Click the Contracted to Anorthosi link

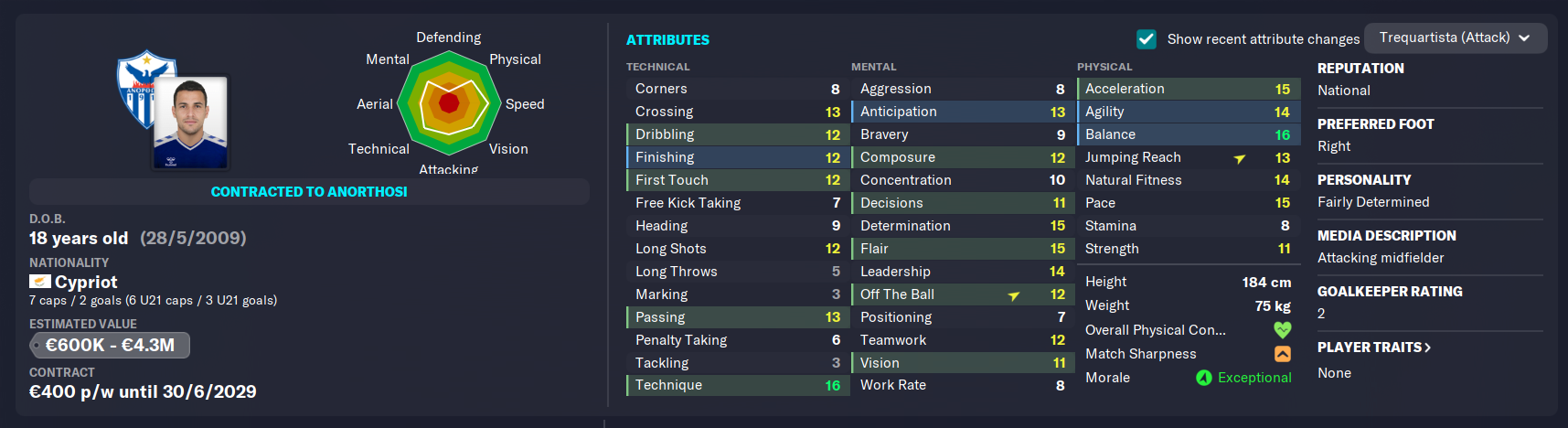click(x=309, y=192)
